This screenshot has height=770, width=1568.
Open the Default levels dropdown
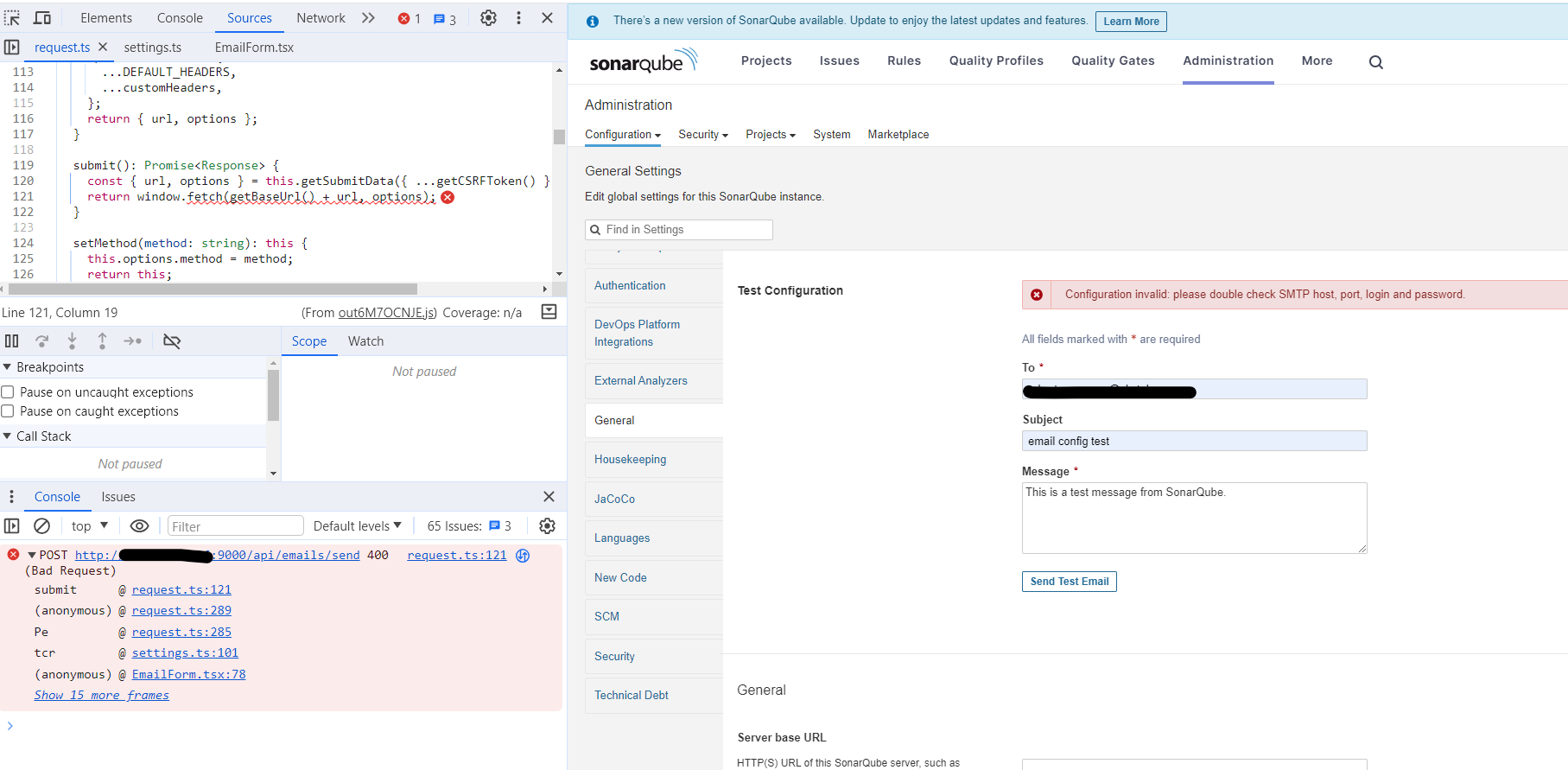[x=358, y=526]
